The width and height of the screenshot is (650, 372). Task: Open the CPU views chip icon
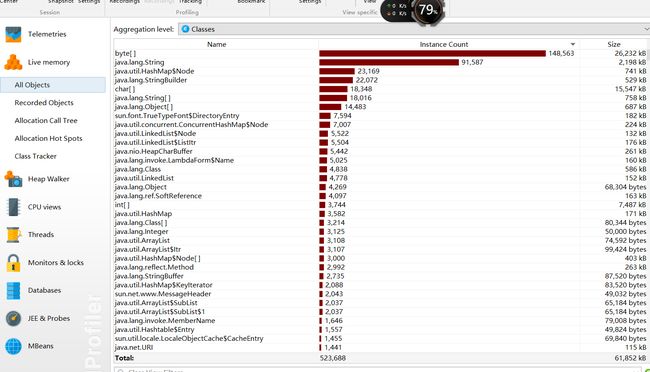click(x=13, y=207)
